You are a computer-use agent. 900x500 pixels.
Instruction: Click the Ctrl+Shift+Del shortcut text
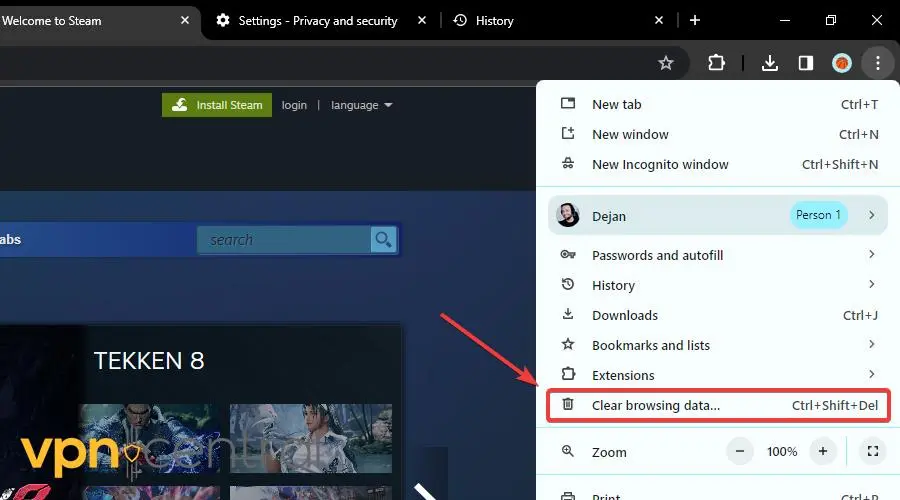[x=835, y=405]
